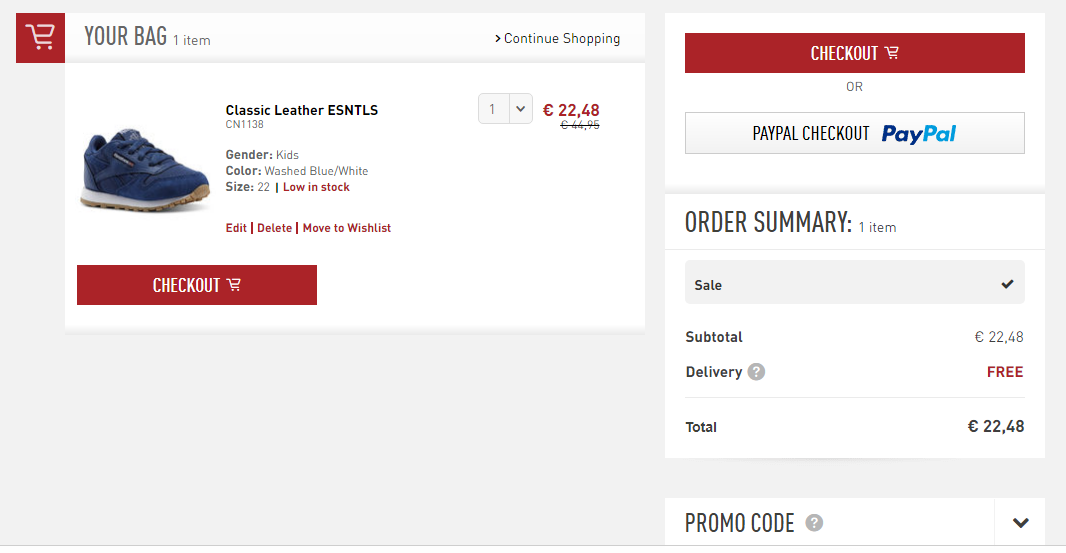Toggle the Sale row in Order Summary
This screenshot has width=1066, height=553.
click(854, 284)
